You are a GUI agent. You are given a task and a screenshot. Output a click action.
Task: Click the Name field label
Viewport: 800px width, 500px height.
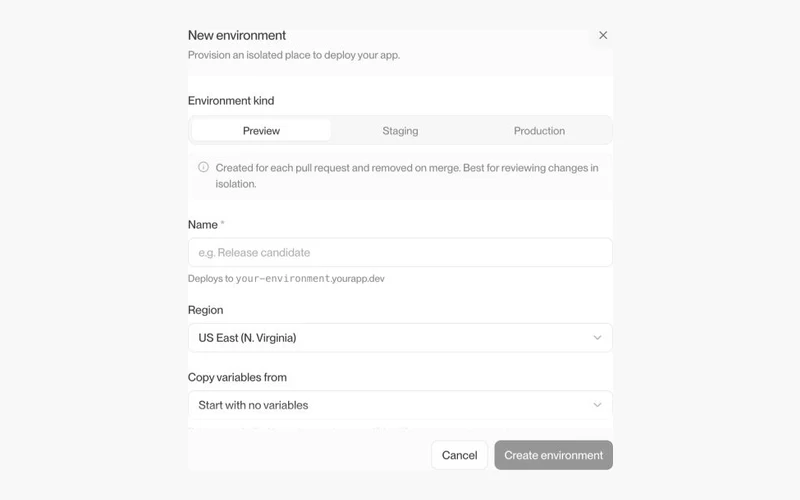coord(203,224)
